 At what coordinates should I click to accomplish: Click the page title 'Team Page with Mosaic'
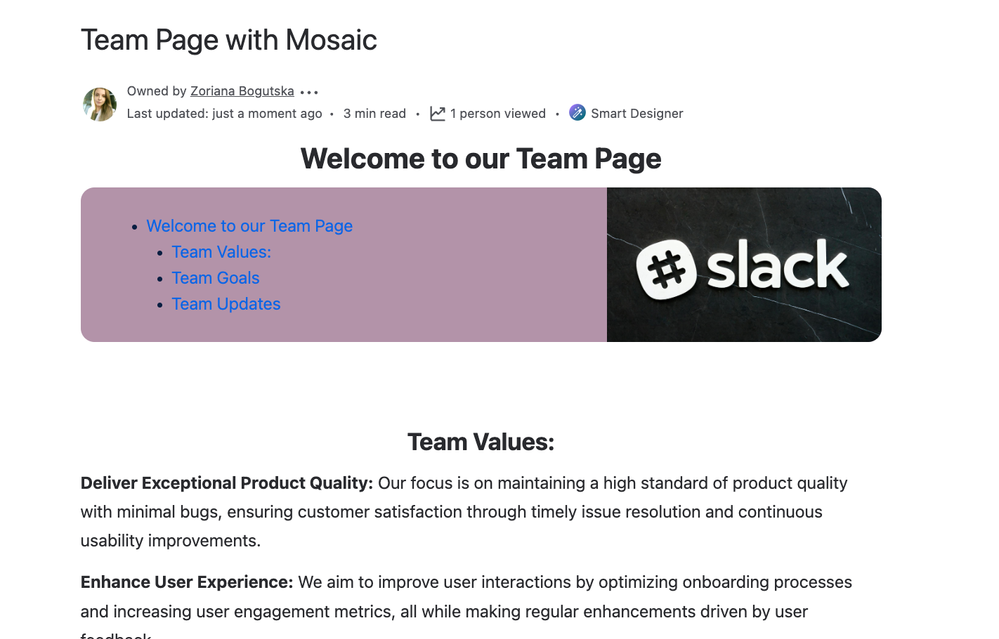coord(228,40)
